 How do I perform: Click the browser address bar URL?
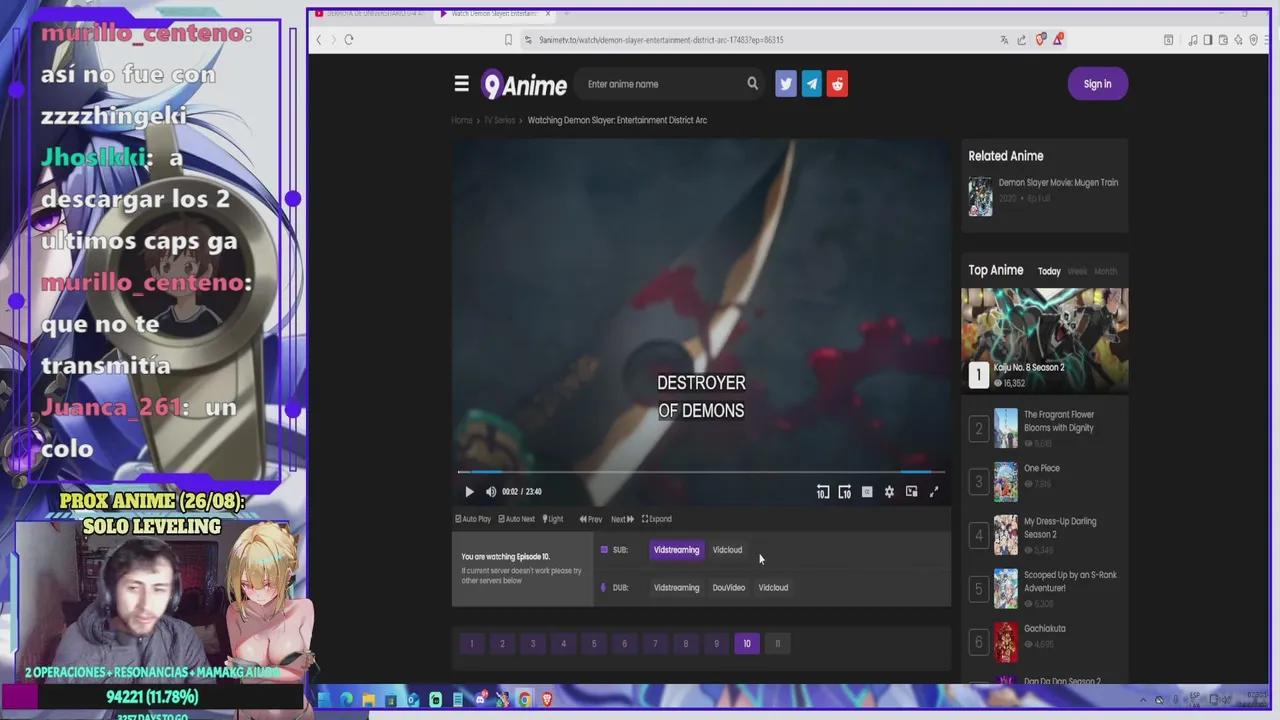661,40
